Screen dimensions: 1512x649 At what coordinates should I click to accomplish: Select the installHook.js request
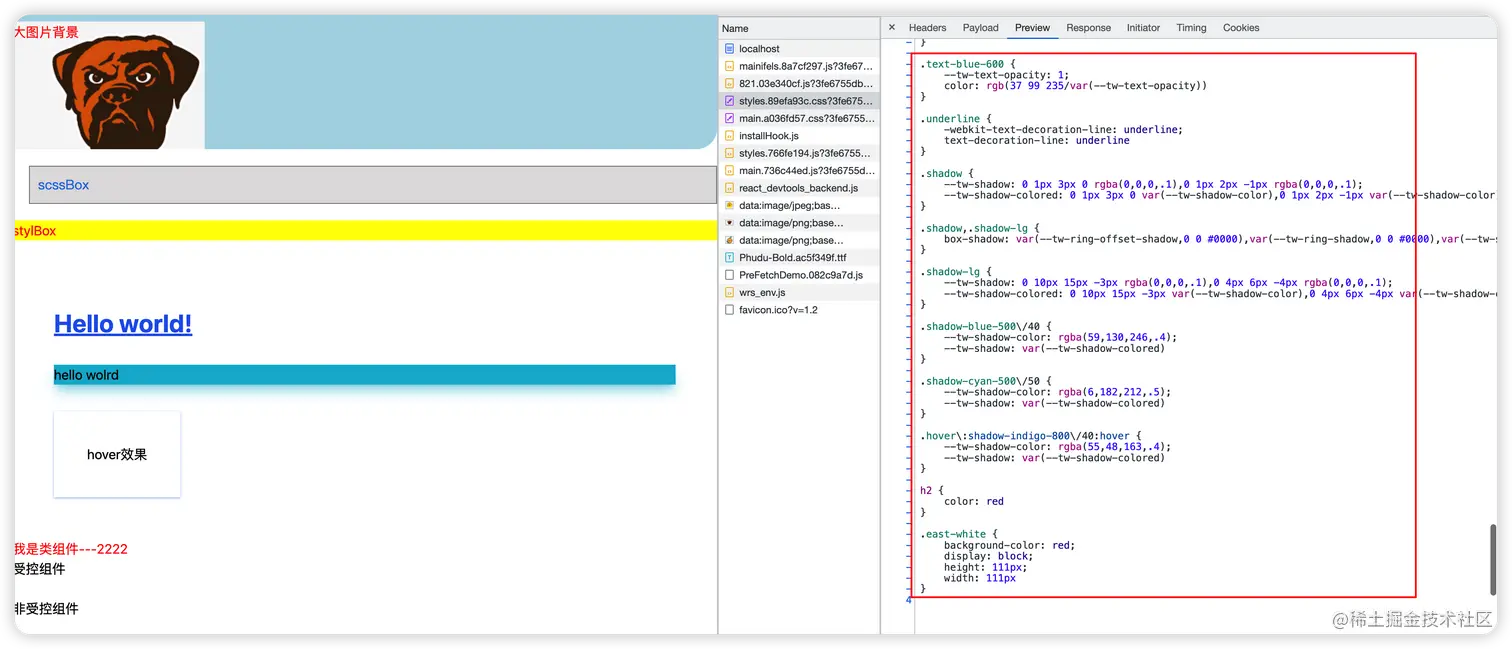tap(799, 136)
